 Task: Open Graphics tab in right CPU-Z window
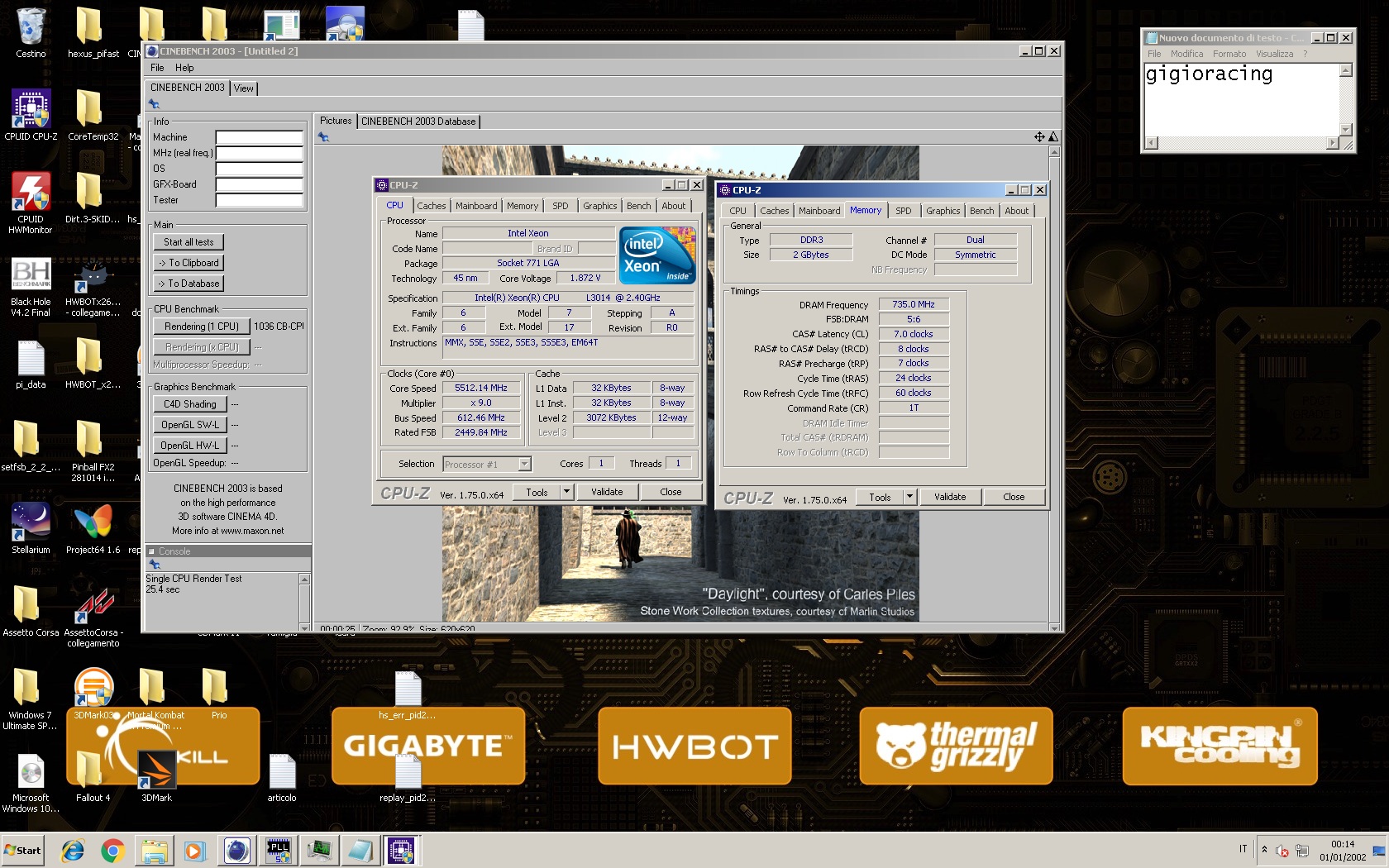point(943,211)
